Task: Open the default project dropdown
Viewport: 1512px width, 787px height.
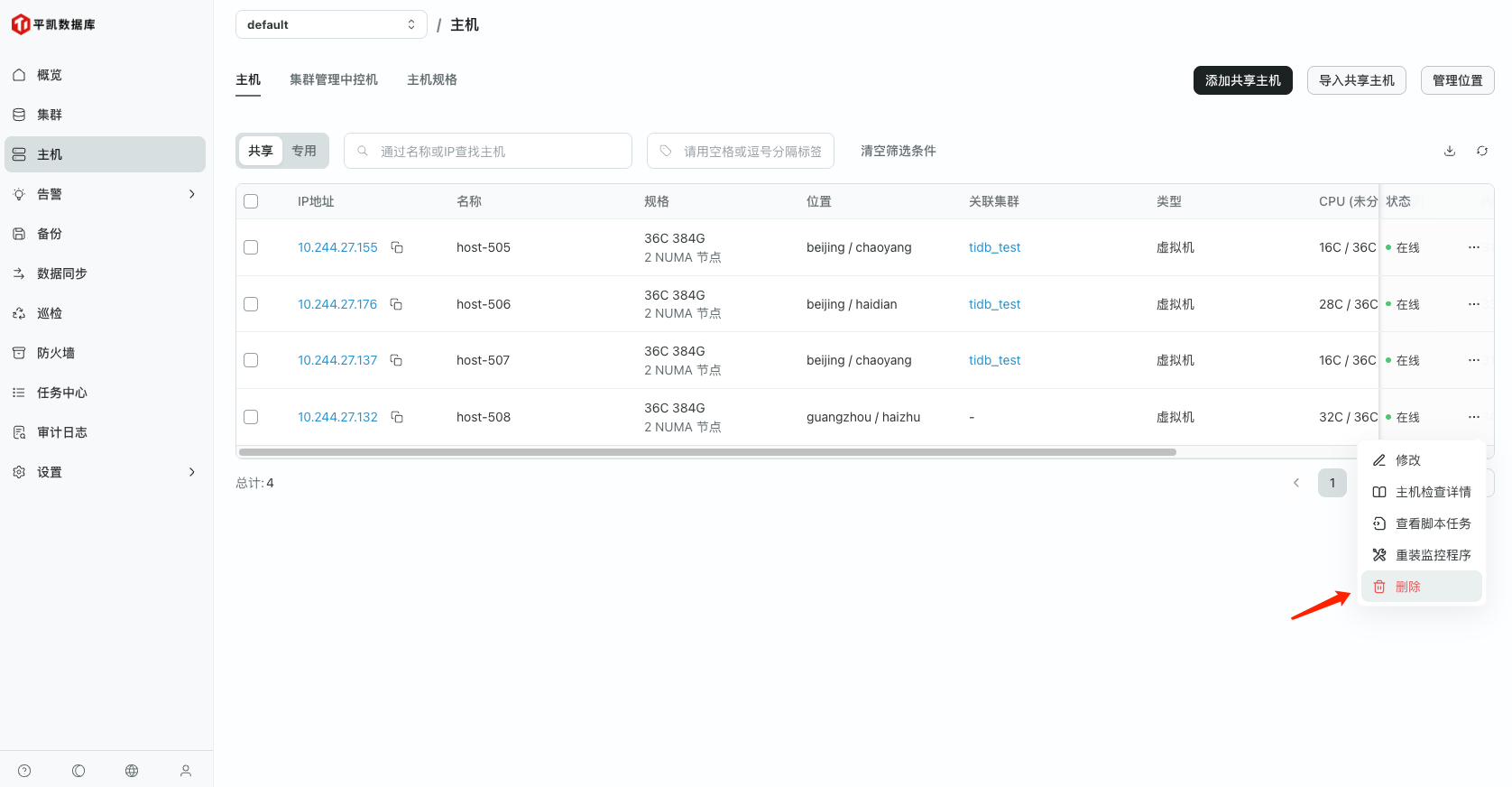Action: [x=330, y=24]
